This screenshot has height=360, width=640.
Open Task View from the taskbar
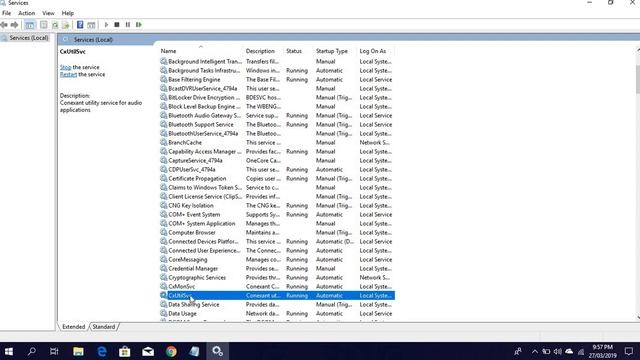[54, 351]
